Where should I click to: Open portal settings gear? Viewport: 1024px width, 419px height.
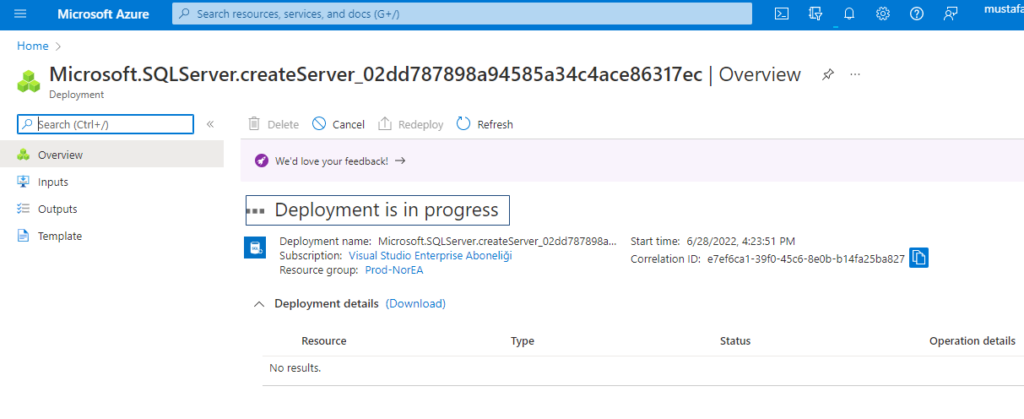click(x=883, y=14)
